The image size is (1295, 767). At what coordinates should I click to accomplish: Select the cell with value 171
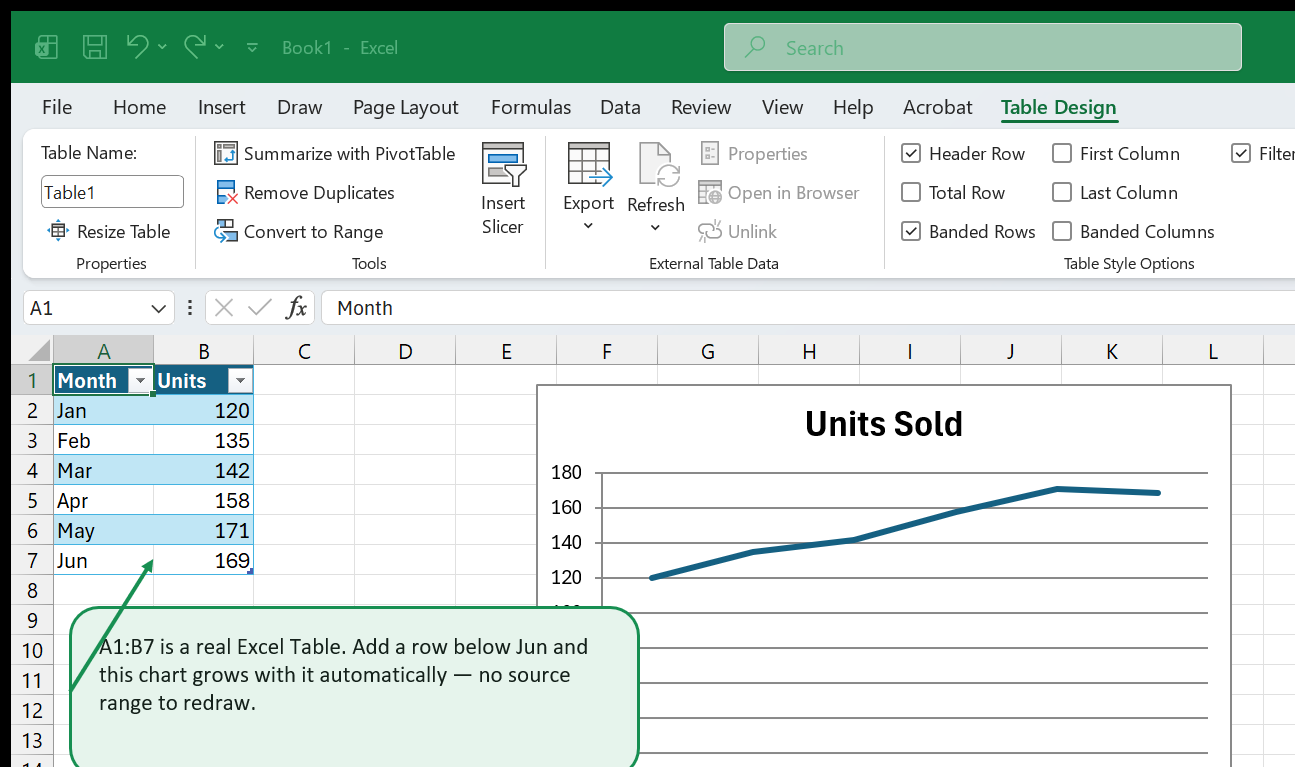pyautogui.click(x=203, y=530)
